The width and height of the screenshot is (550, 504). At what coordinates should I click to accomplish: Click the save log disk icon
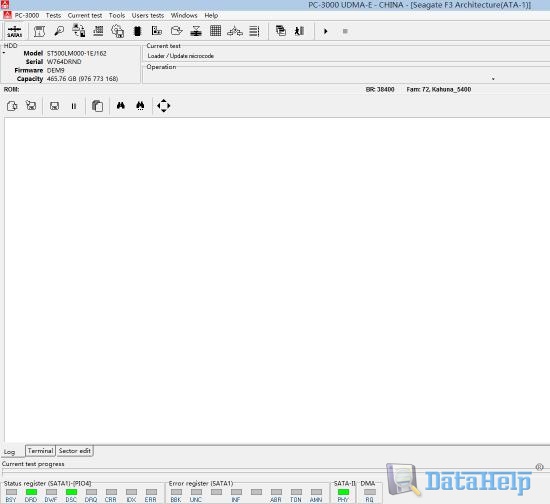click(x=54, y=106)
